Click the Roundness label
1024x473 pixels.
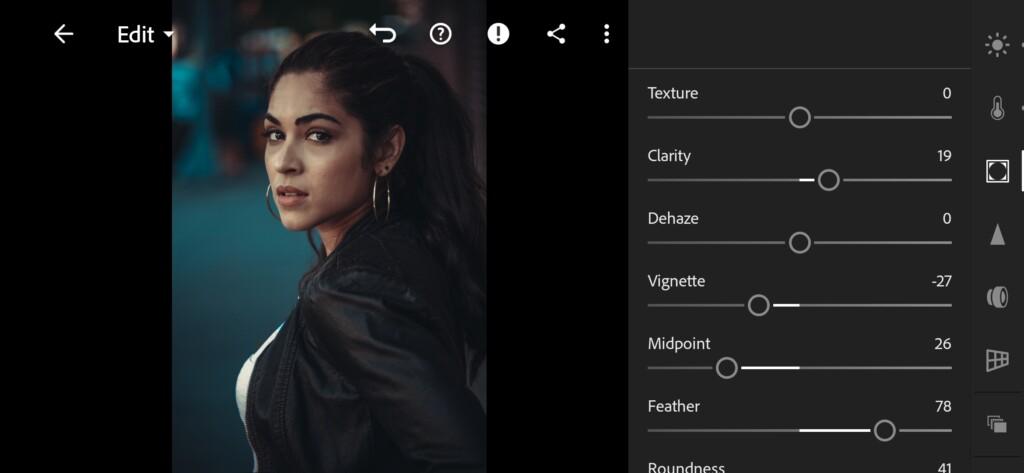(686, 466)
